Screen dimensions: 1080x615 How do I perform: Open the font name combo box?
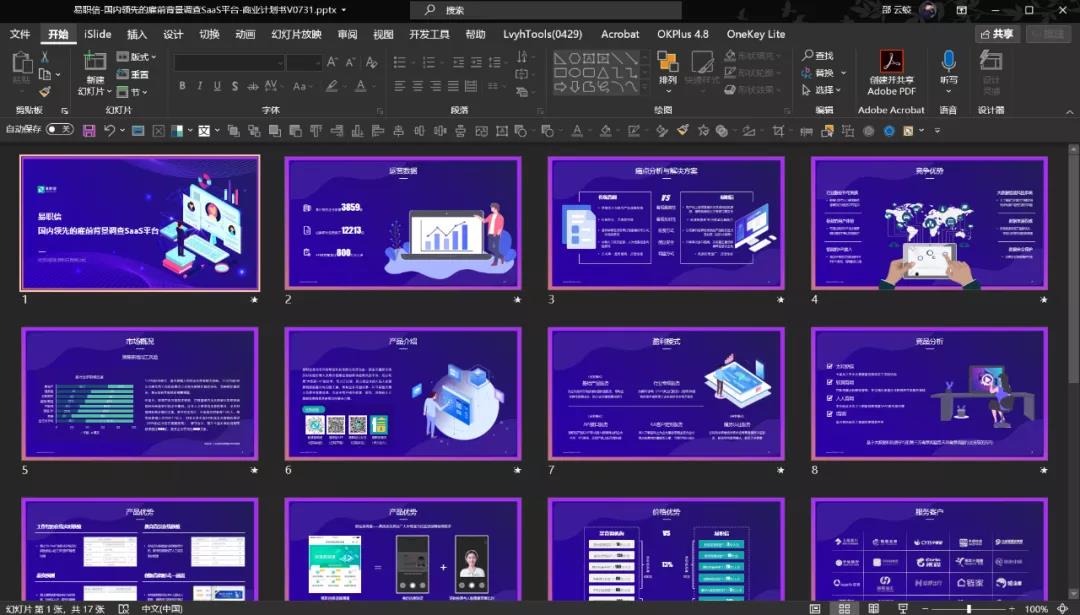(229, 63)
